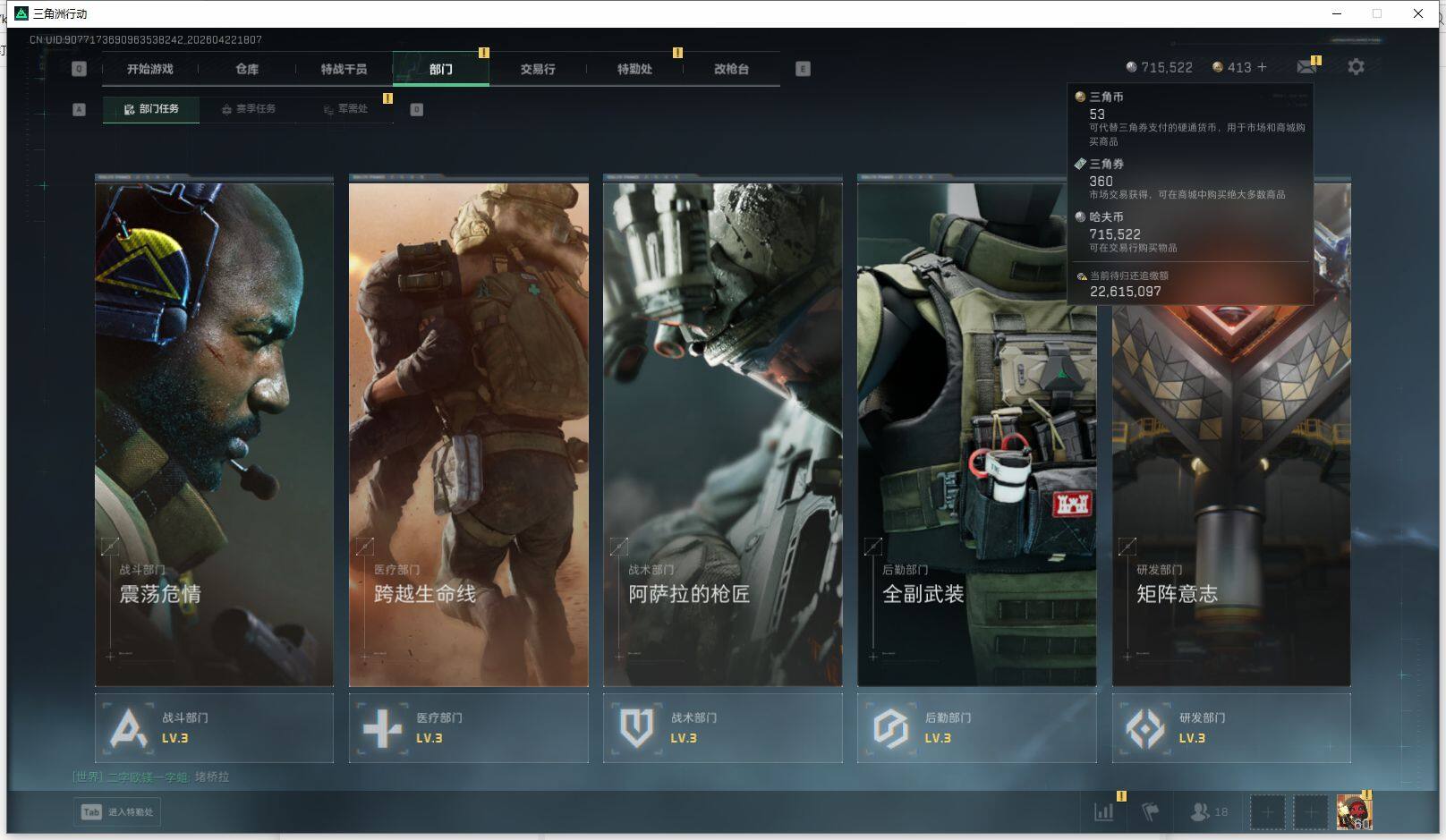
Task: Click the 哈夫币 coin icon beside 715,522
Action: tap(1131, 67)
